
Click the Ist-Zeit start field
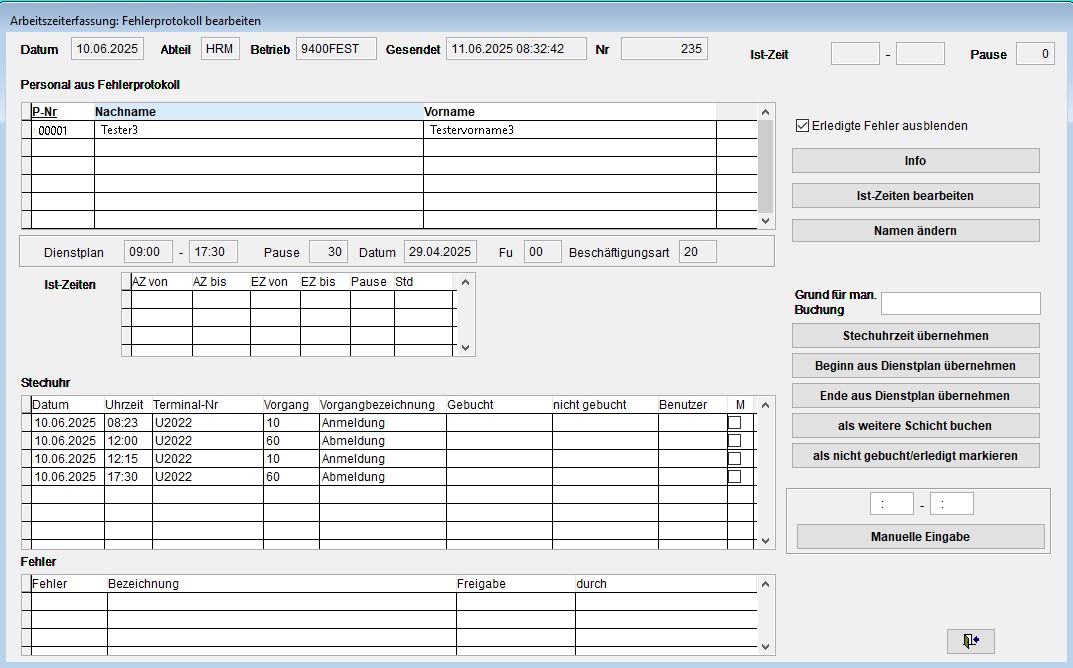click(855, 53)
